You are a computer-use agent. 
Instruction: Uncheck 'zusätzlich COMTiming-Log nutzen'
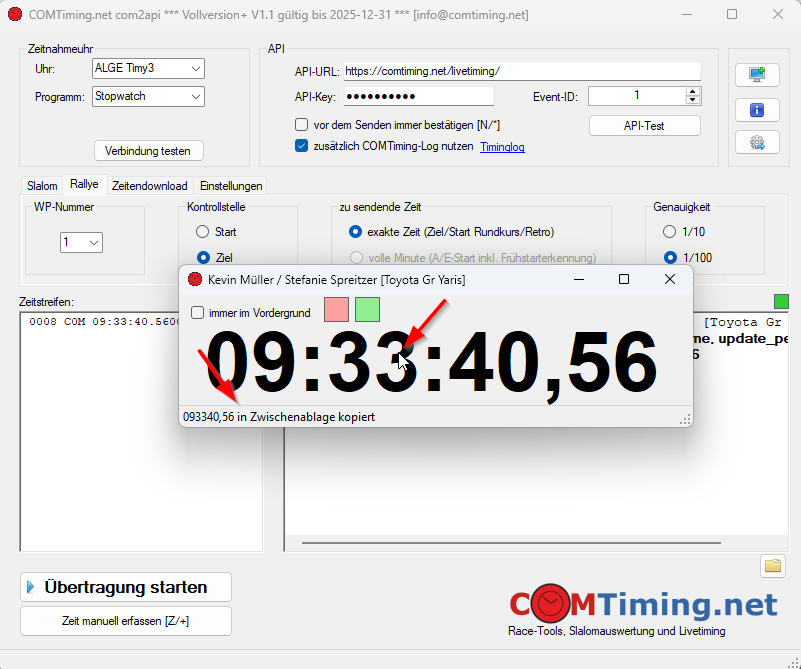point(302,146)
